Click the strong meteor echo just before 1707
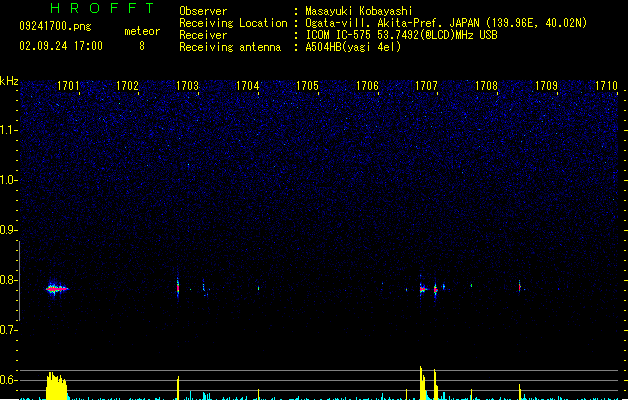629x400 pixels. point(422,289)
